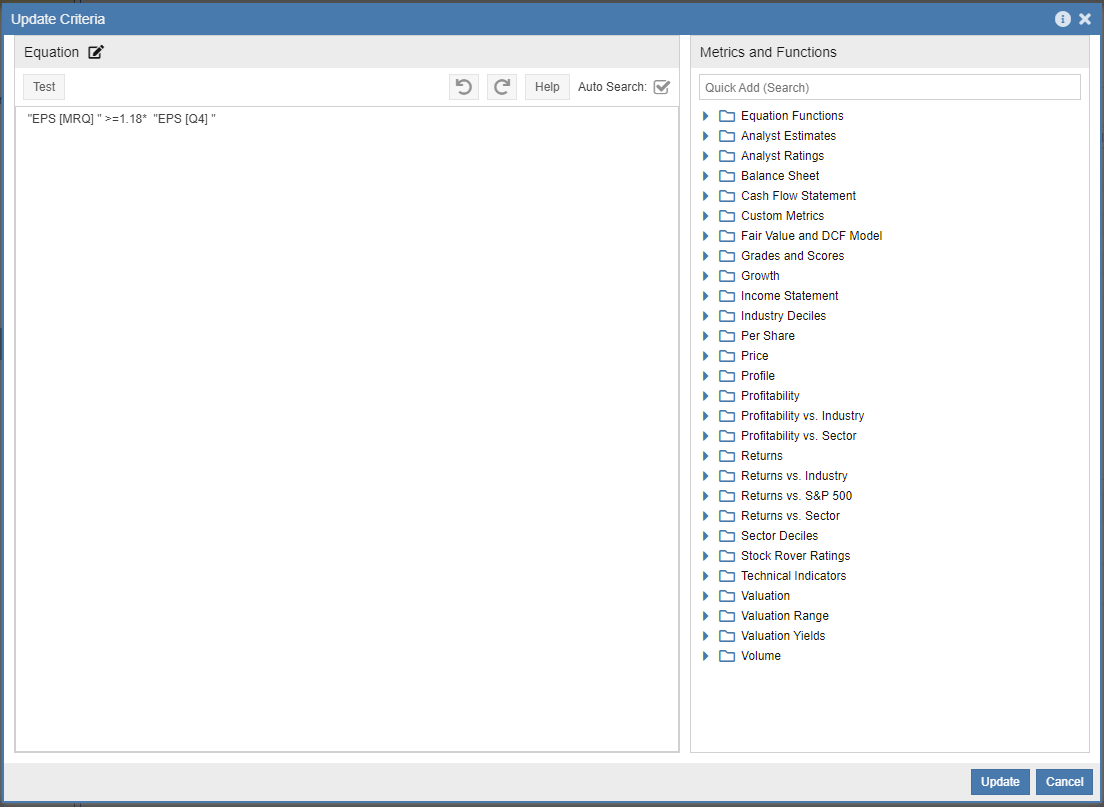Click the Technical Indicators folder icon
The width and height of the screenshot is (1104, 807).
point(727,576)
